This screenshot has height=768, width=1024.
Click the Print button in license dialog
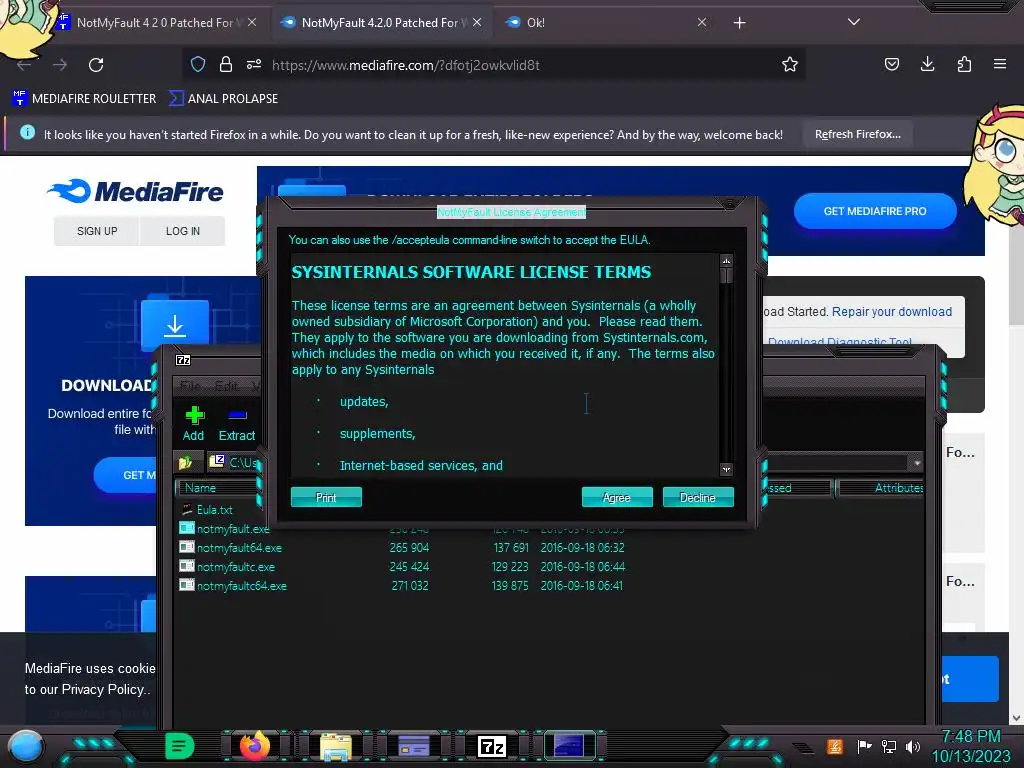point(326,497)
